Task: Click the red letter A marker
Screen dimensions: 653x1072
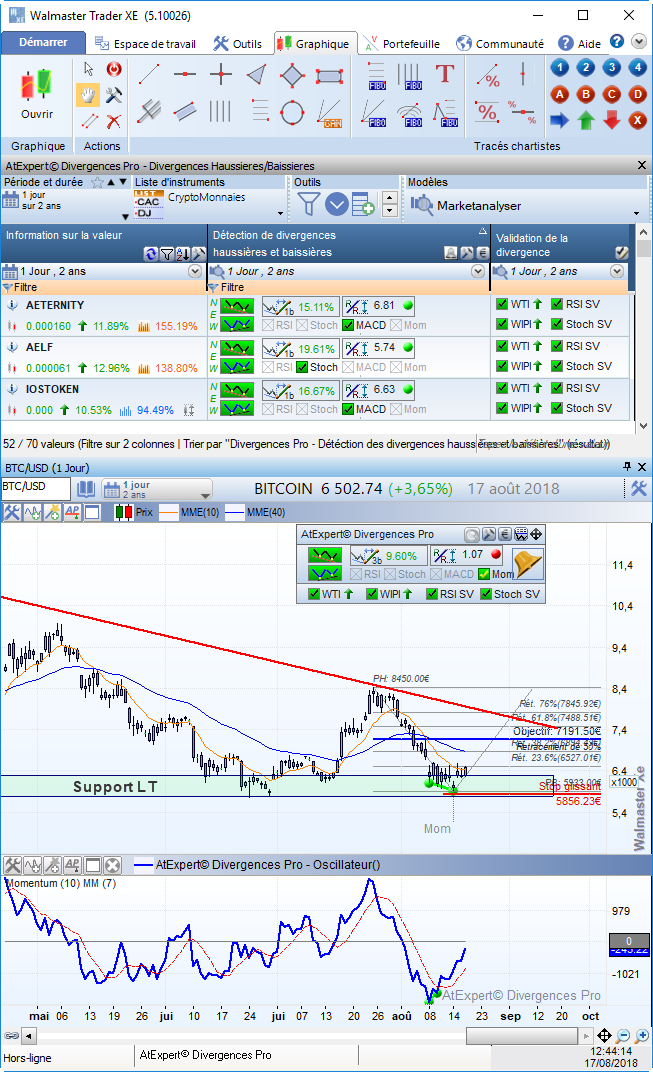Action: coord(559,94)
